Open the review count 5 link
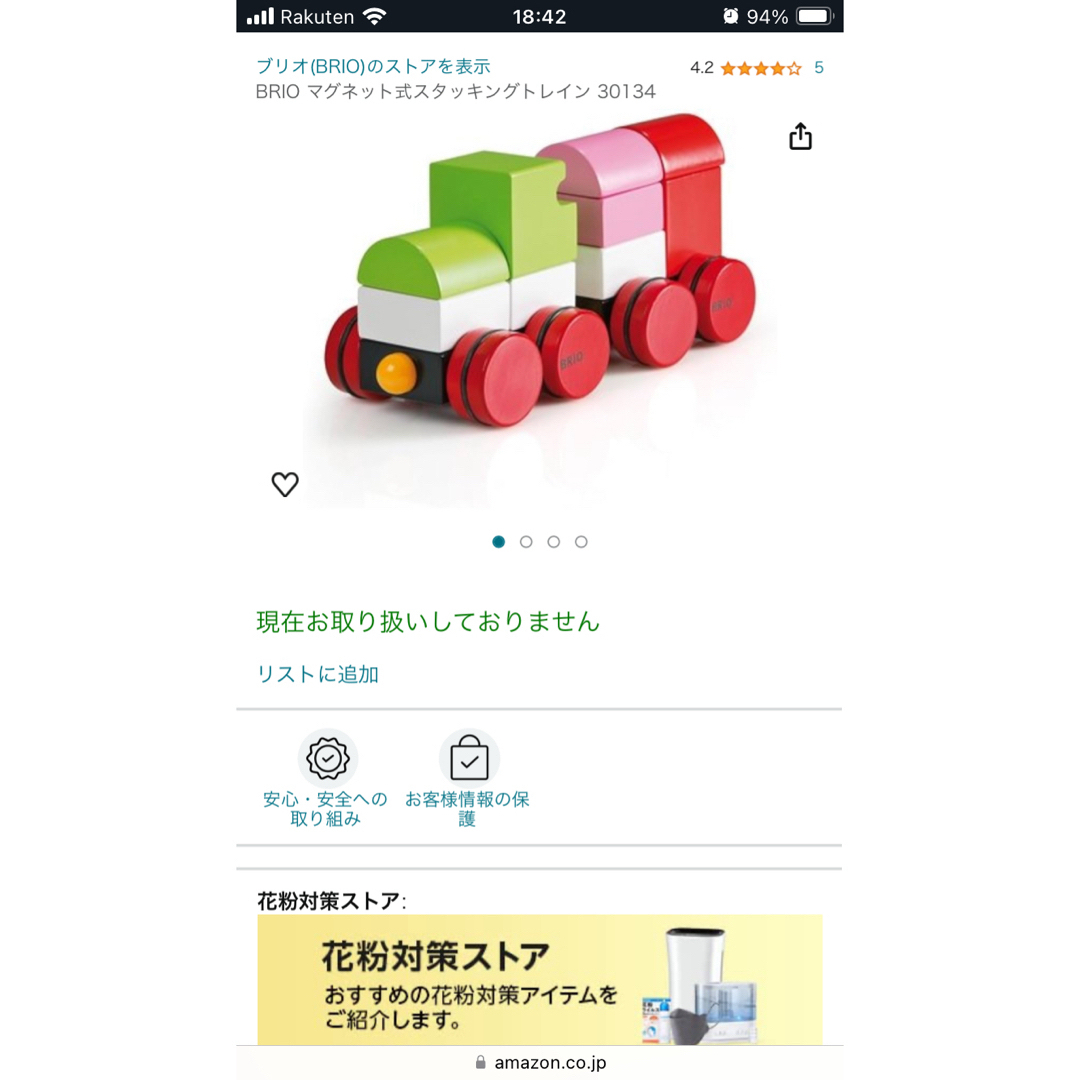 pyautogui.click(x=819, y=68)
